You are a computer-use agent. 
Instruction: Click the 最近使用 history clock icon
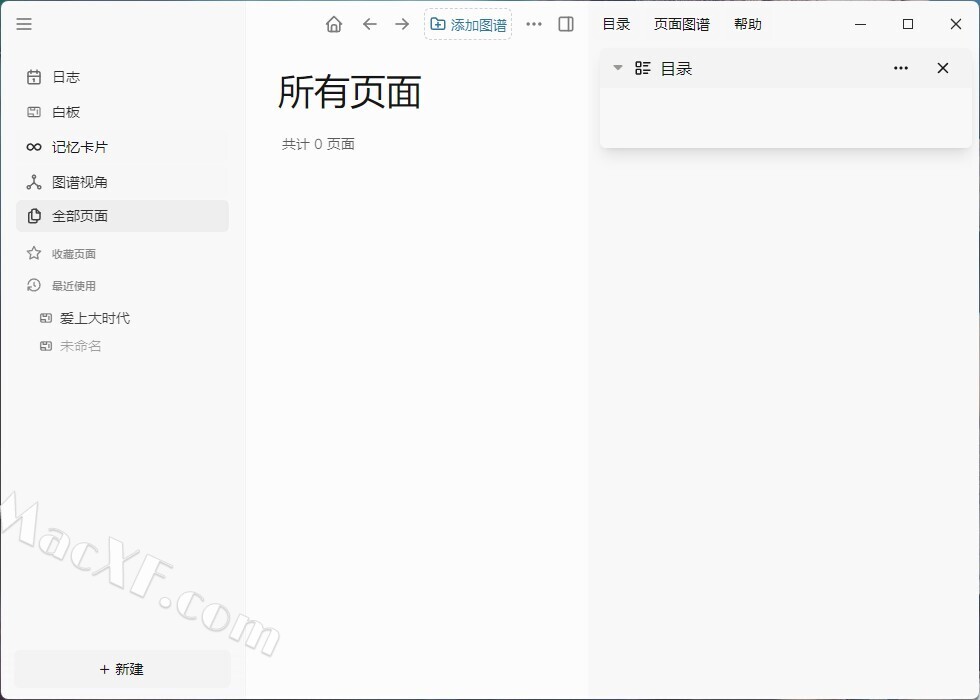[x=34, y=286]
